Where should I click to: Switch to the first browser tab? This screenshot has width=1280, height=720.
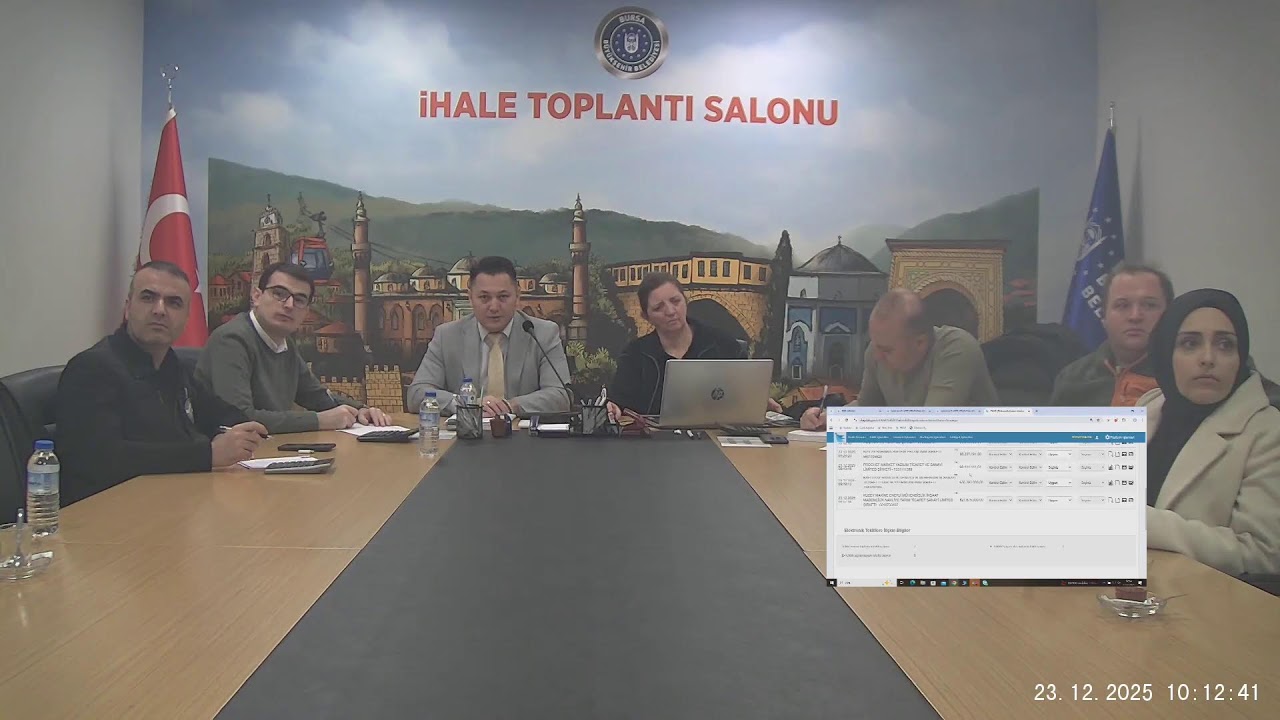[859, 411]
